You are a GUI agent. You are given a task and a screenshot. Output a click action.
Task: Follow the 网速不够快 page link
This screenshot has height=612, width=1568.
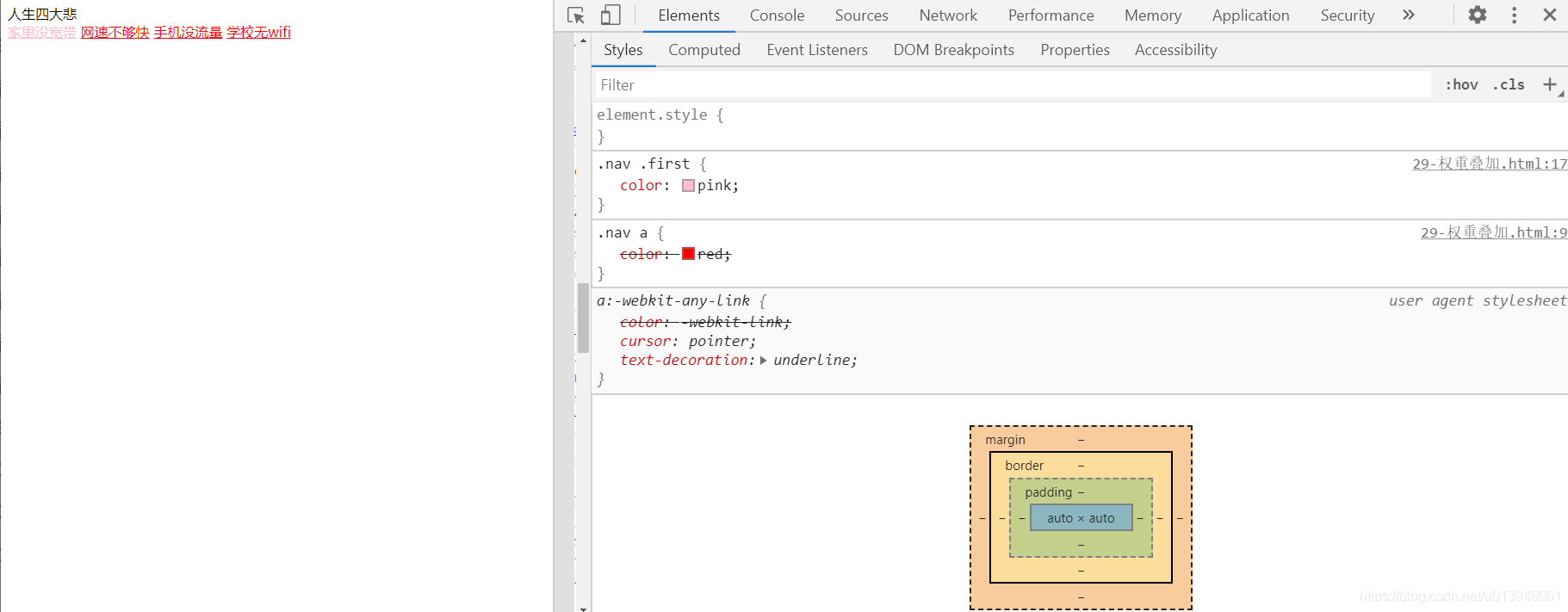(115, 32)
